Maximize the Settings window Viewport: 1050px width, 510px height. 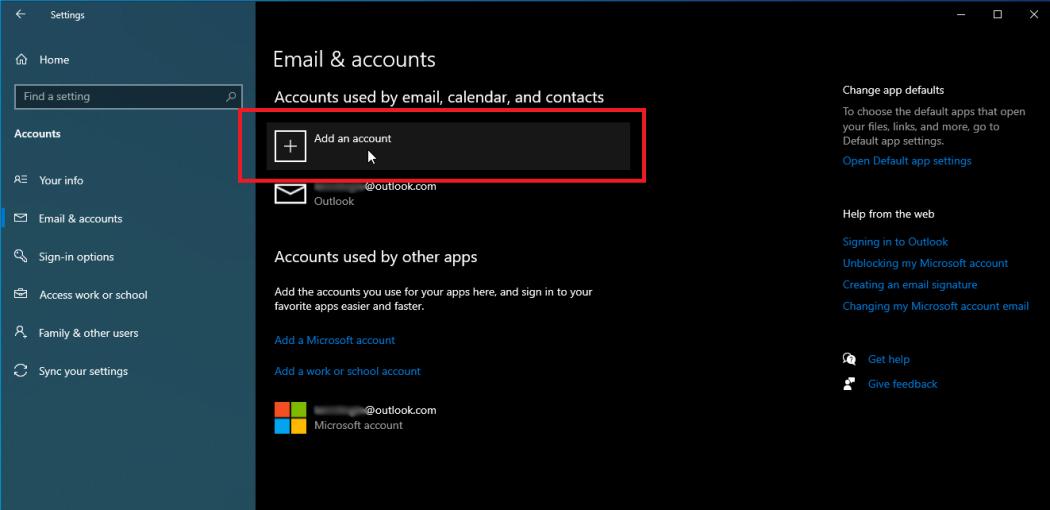pyautogui.click(x=997, y=14)
